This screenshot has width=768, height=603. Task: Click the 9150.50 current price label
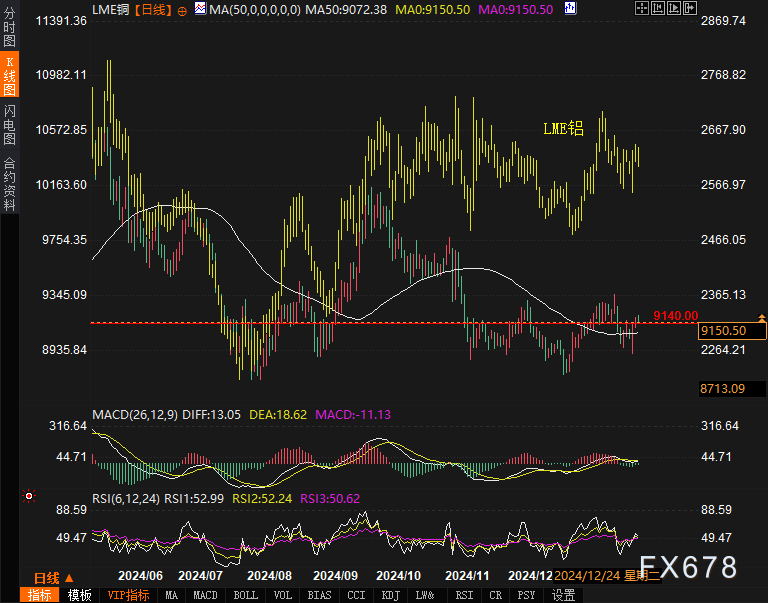pyautogui.click(x=725, y=331)
